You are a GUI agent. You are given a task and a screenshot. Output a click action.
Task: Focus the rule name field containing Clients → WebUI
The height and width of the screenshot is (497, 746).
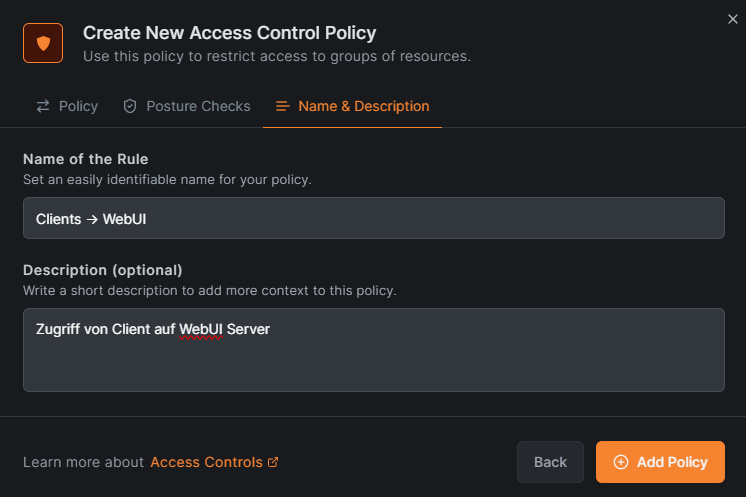(x=373, y=218)
